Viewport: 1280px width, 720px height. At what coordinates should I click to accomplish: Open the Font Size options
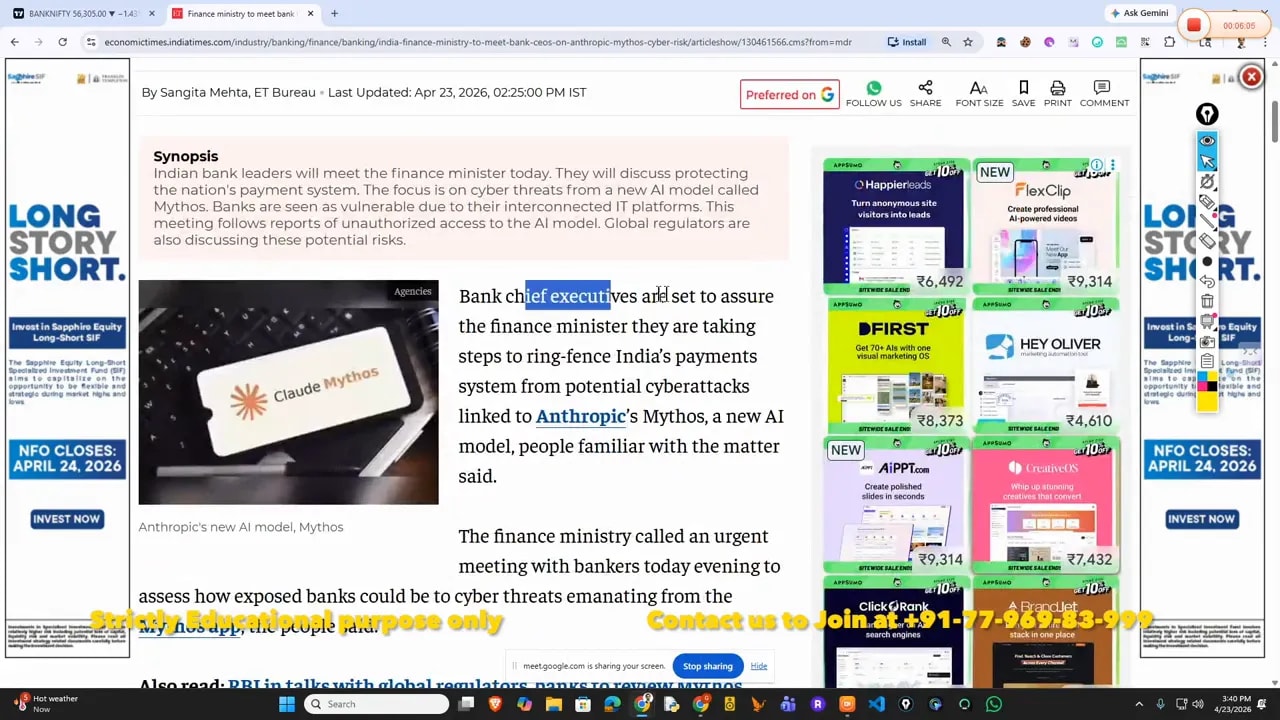tap(978, 89)
